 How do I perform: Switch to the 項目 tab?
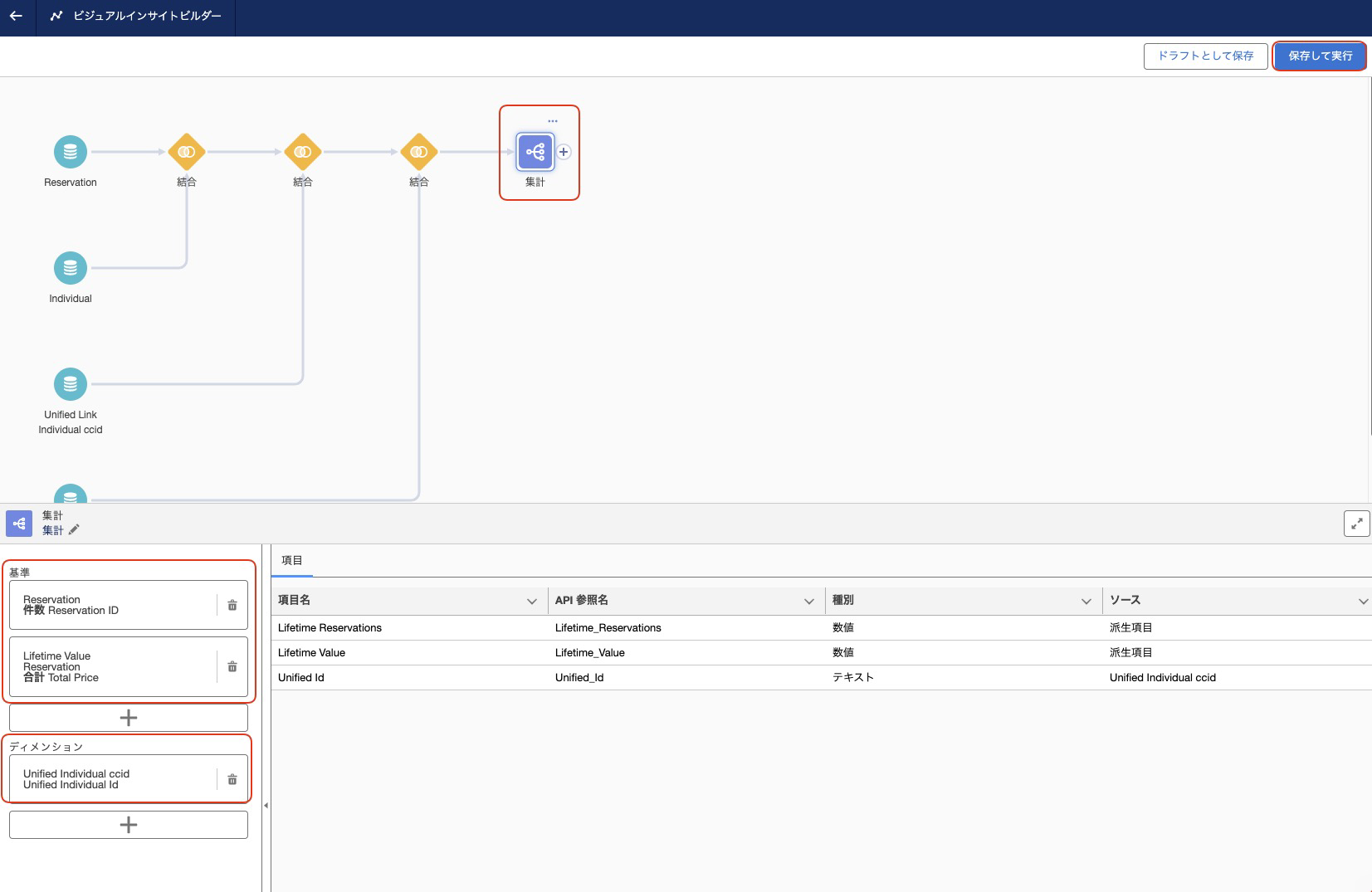click(x=292, y=561)
